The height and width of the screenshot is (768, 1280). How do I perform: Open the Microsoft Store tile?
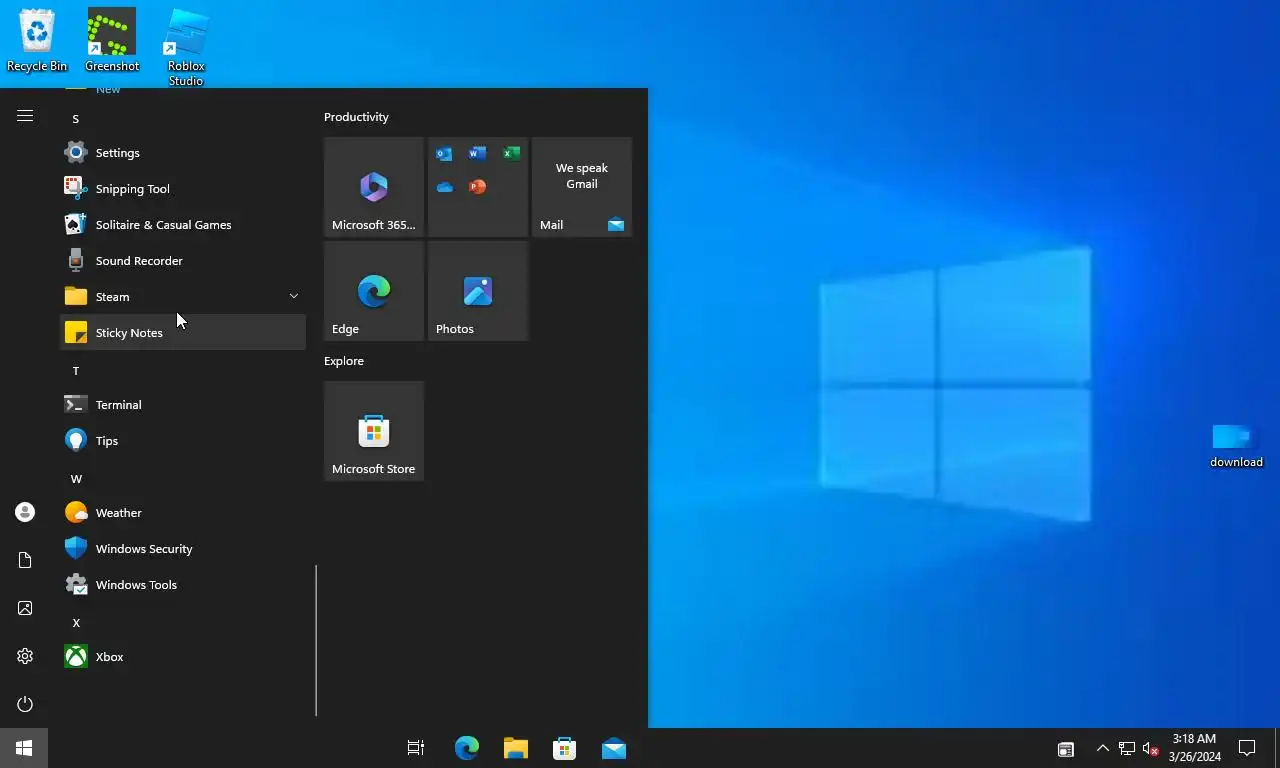point(374,431)
